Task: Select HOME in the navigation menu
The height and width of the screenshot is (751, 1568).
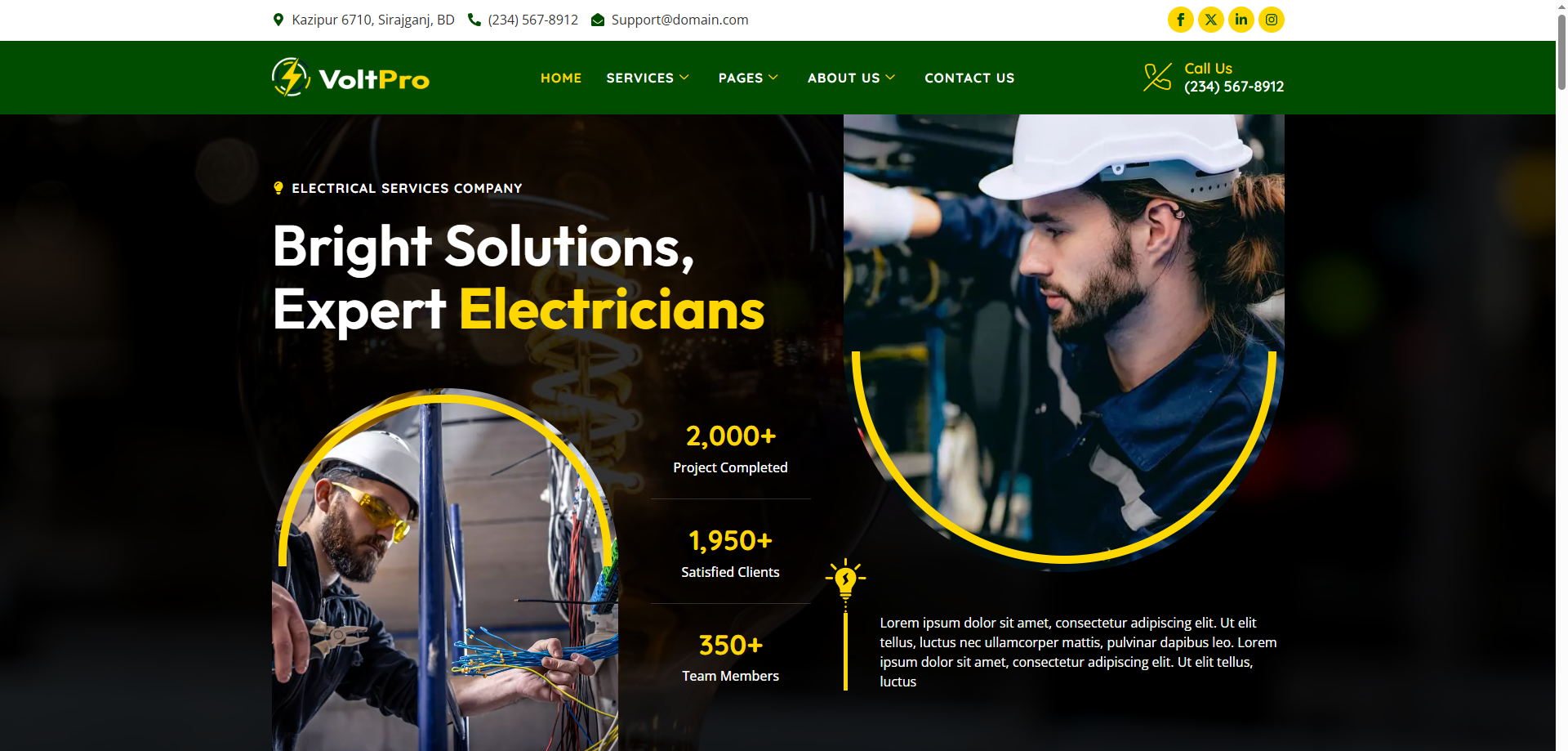Action: 561,78
